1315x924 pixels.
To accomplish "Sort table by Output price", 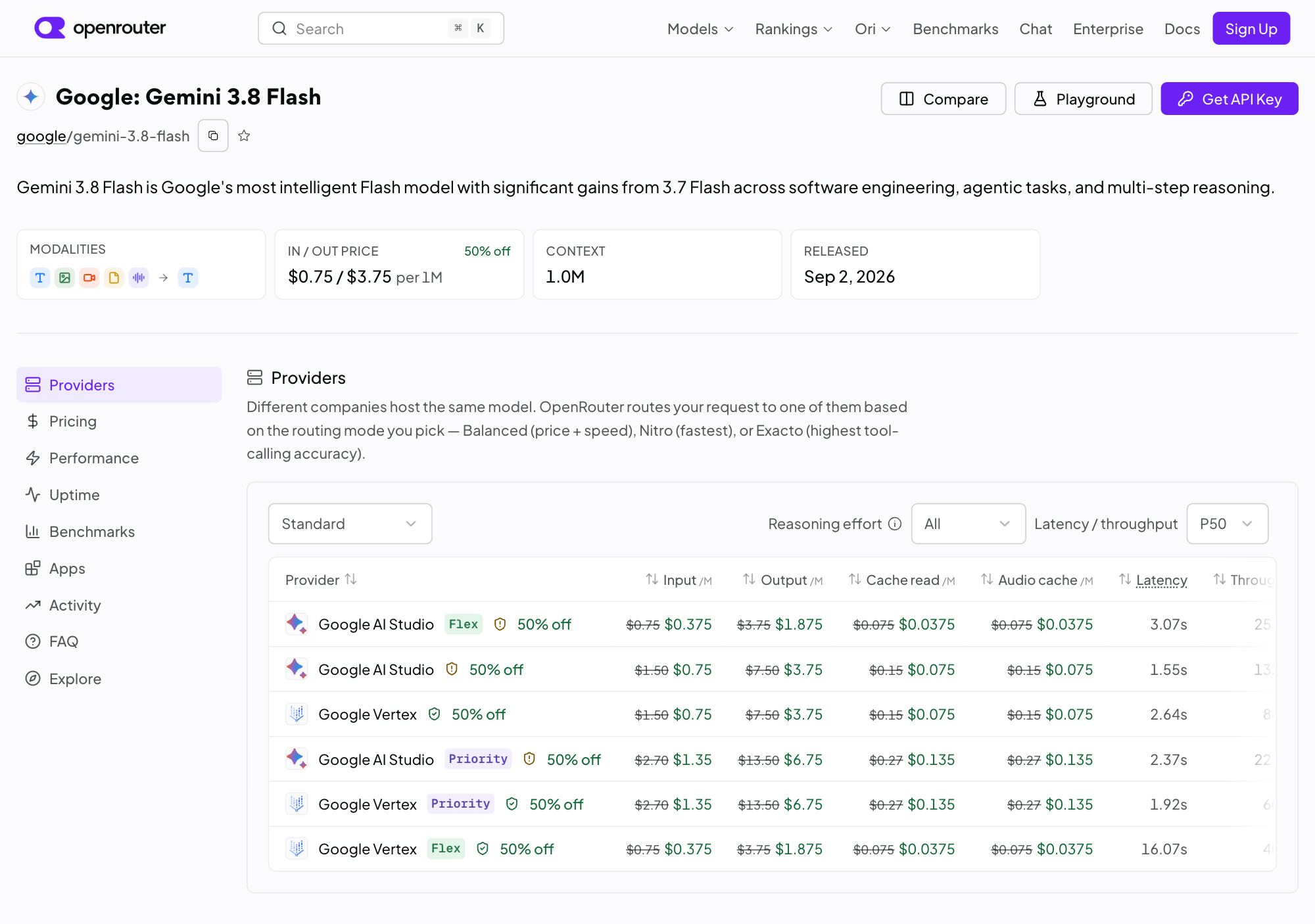I will pos(782,580).
